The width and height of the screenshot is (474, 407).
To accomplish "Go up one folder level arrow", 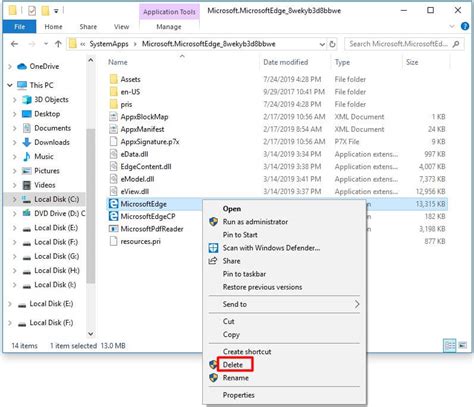I will [x=58, y=44].
